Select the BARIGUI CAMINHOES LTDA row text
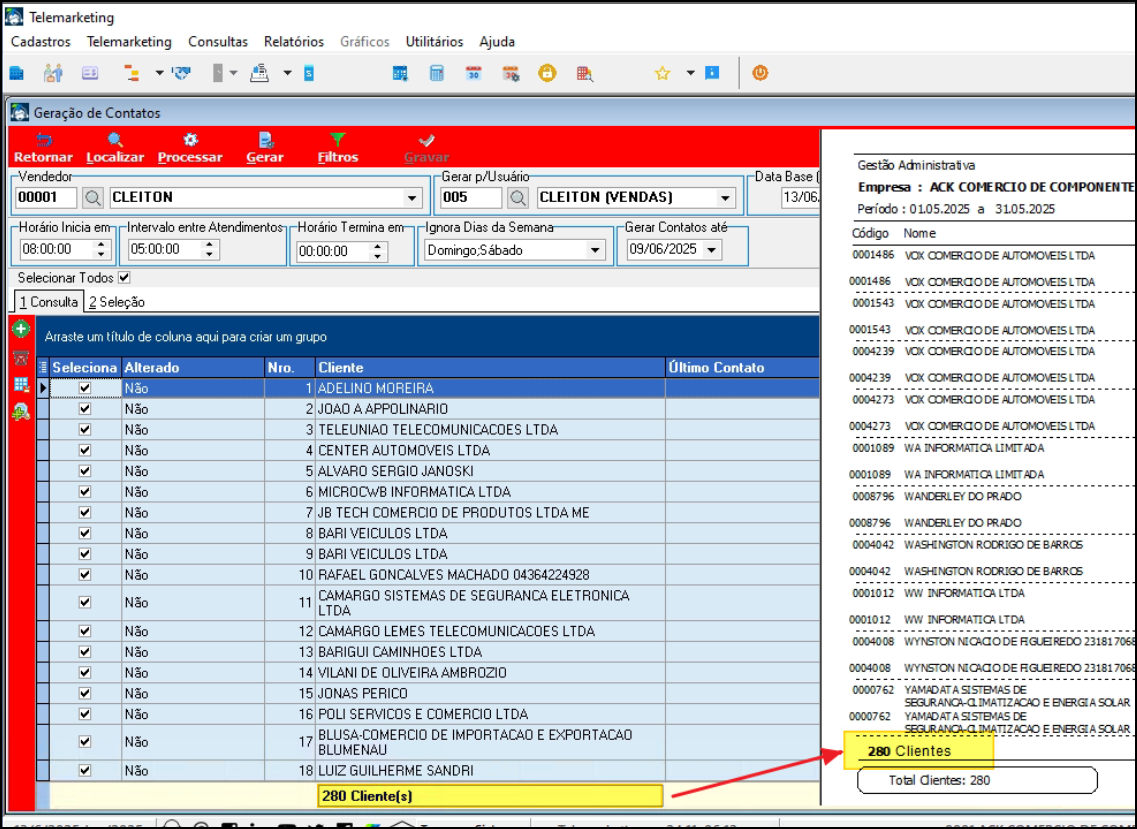1137x829 pixels. click(x=400, y=652)
